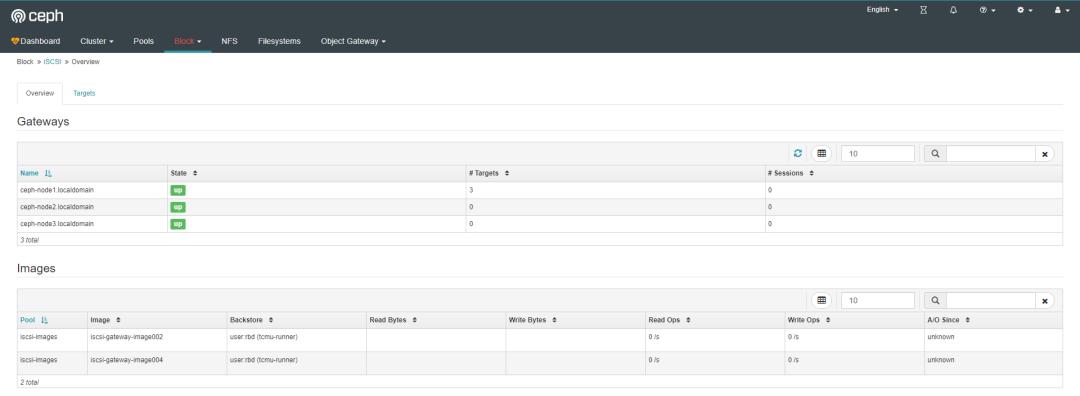The height and width of the screenshot is (396, 1080).
Task: Open the Pools page
Action: pos(143,41)
